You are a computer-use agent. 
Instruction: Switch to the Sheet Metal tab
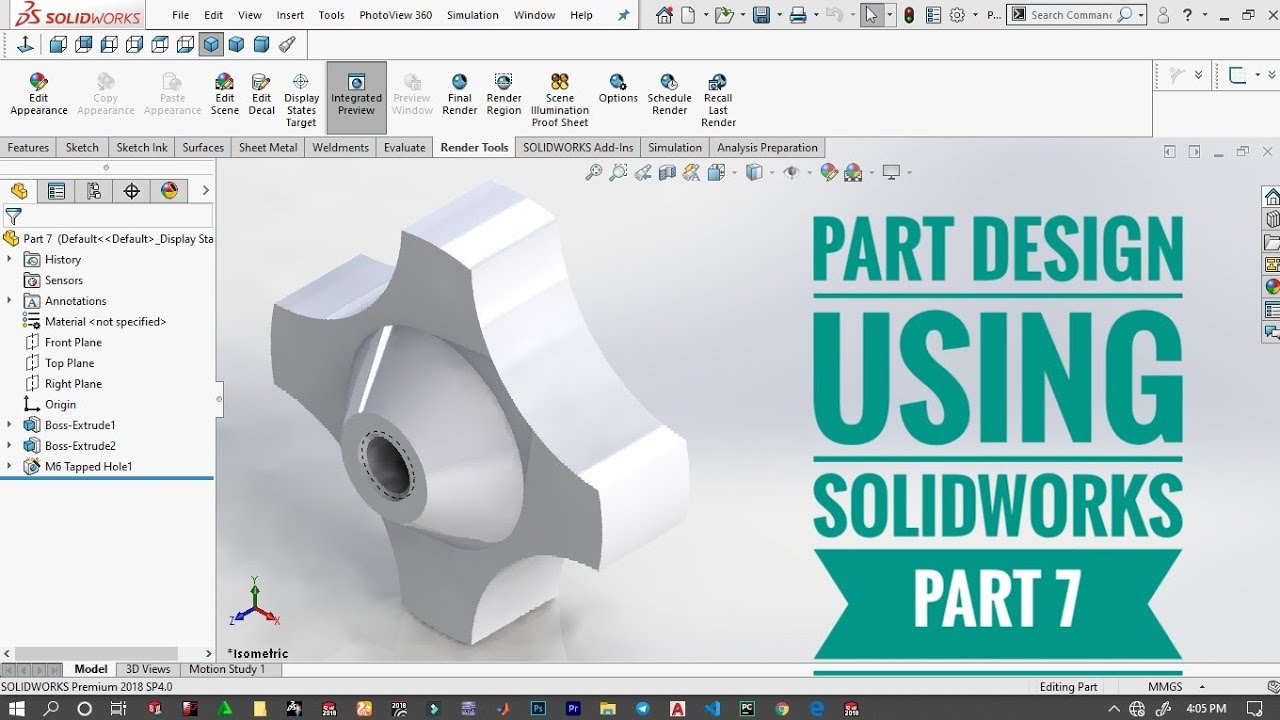click(268, 147)
